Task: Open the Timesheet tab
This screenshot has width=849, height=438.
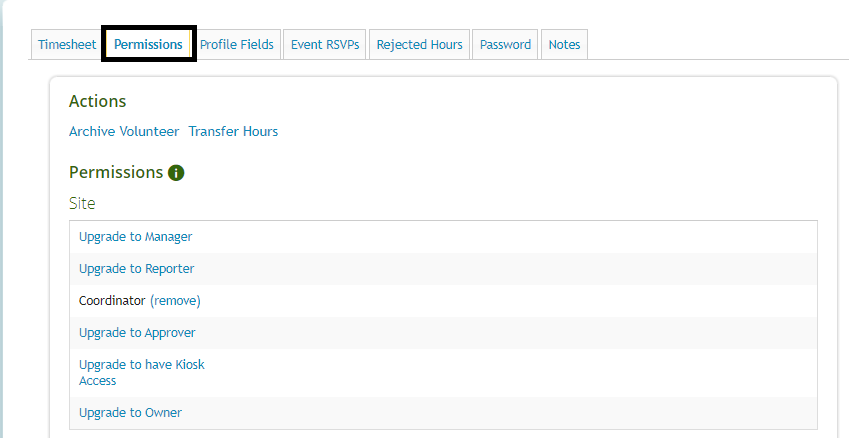Action: point(67,45)
